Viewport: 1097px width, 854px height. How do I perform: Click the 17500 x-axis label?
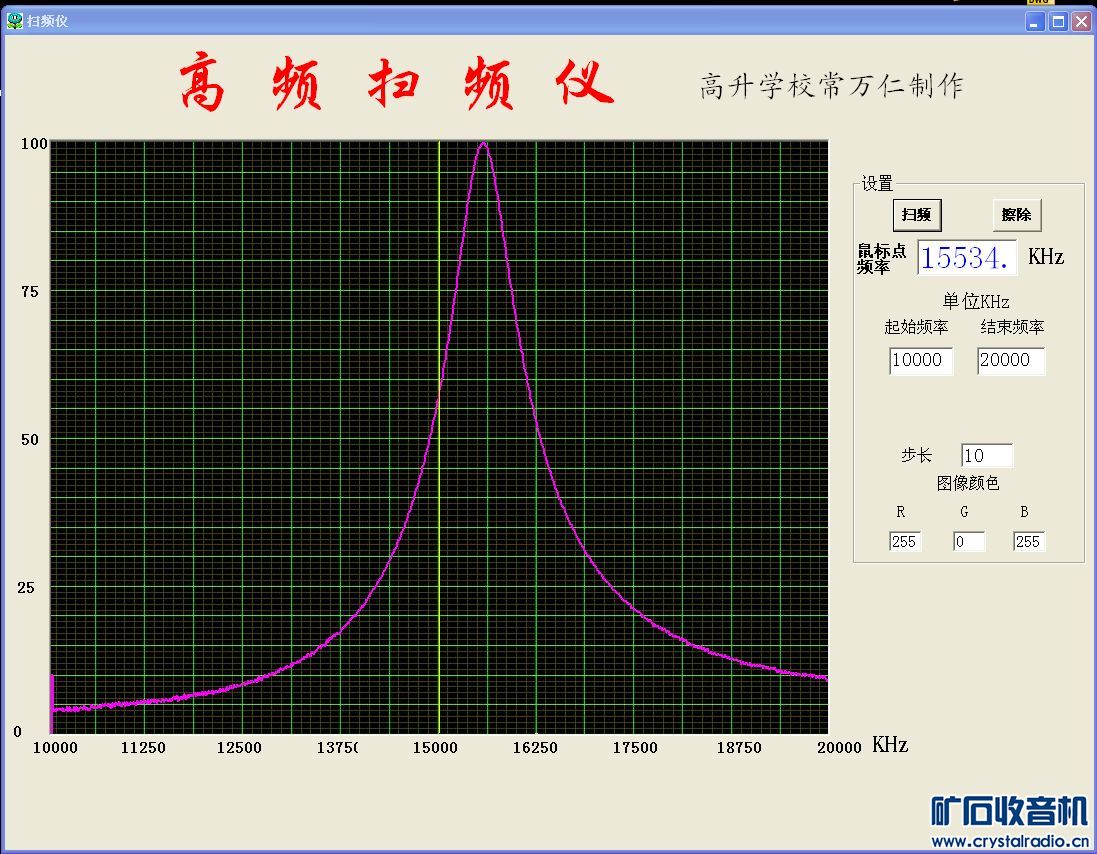tap(635, 748)
